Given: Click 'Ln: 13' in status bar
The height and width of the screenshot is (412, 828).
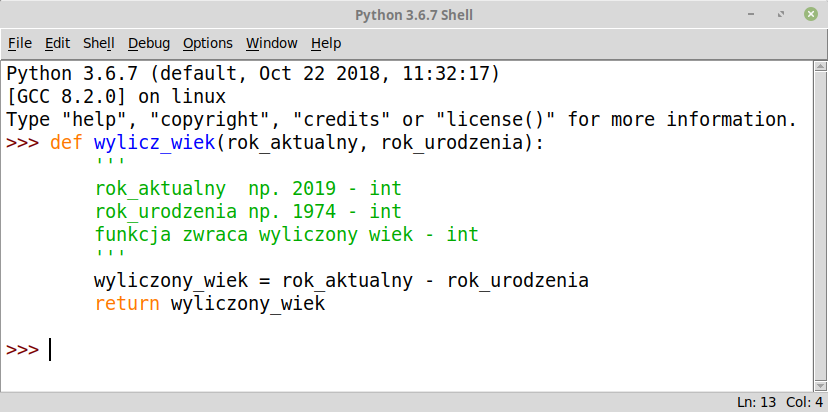Looking at the screenshot, I should pos(757,402).
